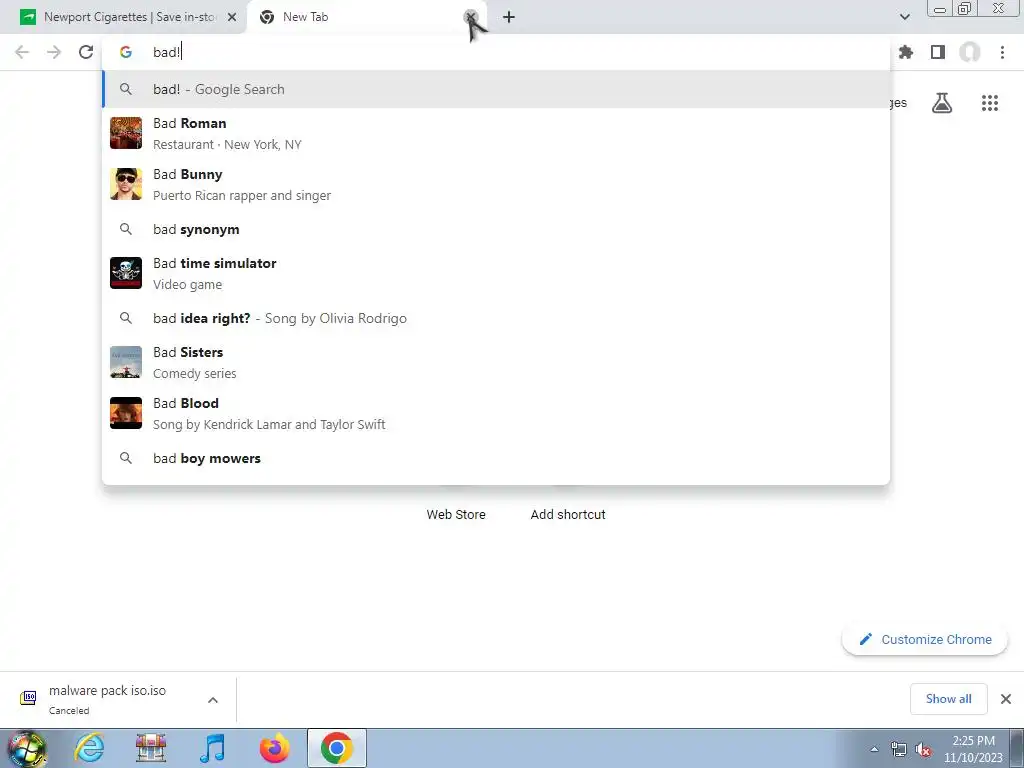Screen dimensions: 1024x768
Task: Pick the Bad time simulator suggestion
Action: tap(496, 273)
